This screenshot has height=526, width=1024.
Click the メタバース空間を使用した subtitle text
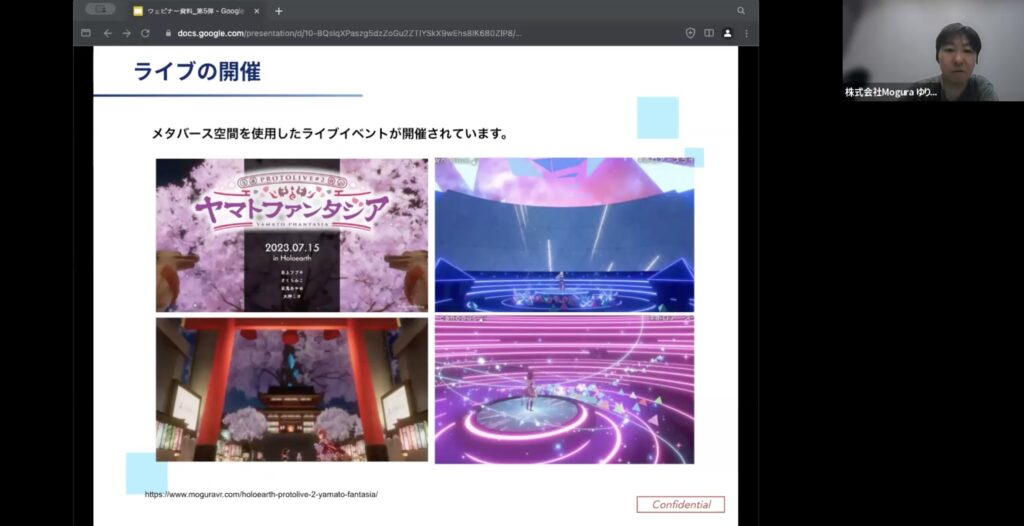(330, 134)
